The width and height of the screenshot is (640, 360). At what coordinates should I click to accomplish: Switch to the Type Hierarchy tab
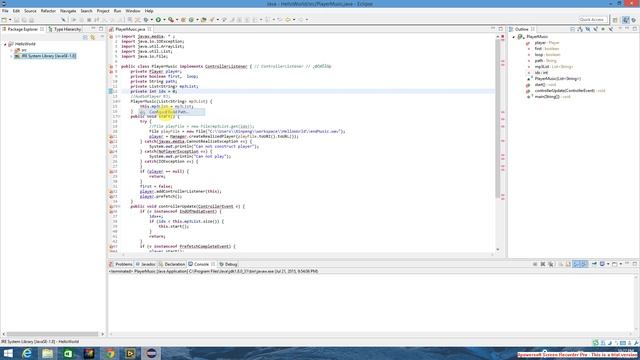(64, 29)
